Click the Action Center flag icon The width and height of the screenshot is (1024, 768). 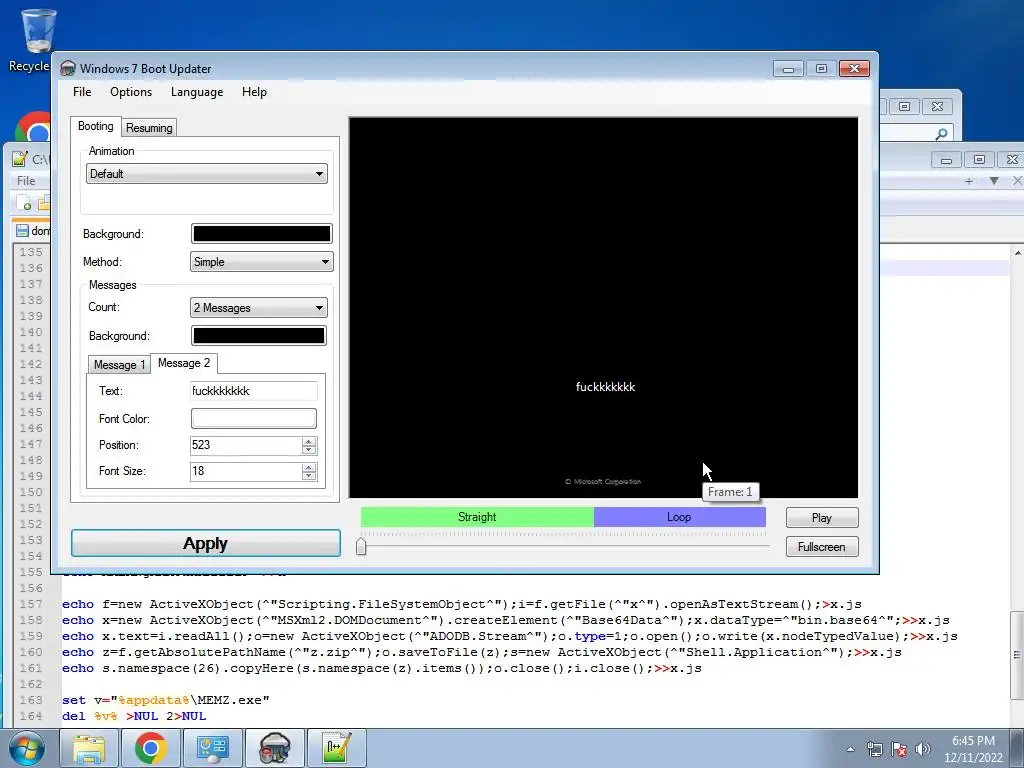[x=899, y=749]
